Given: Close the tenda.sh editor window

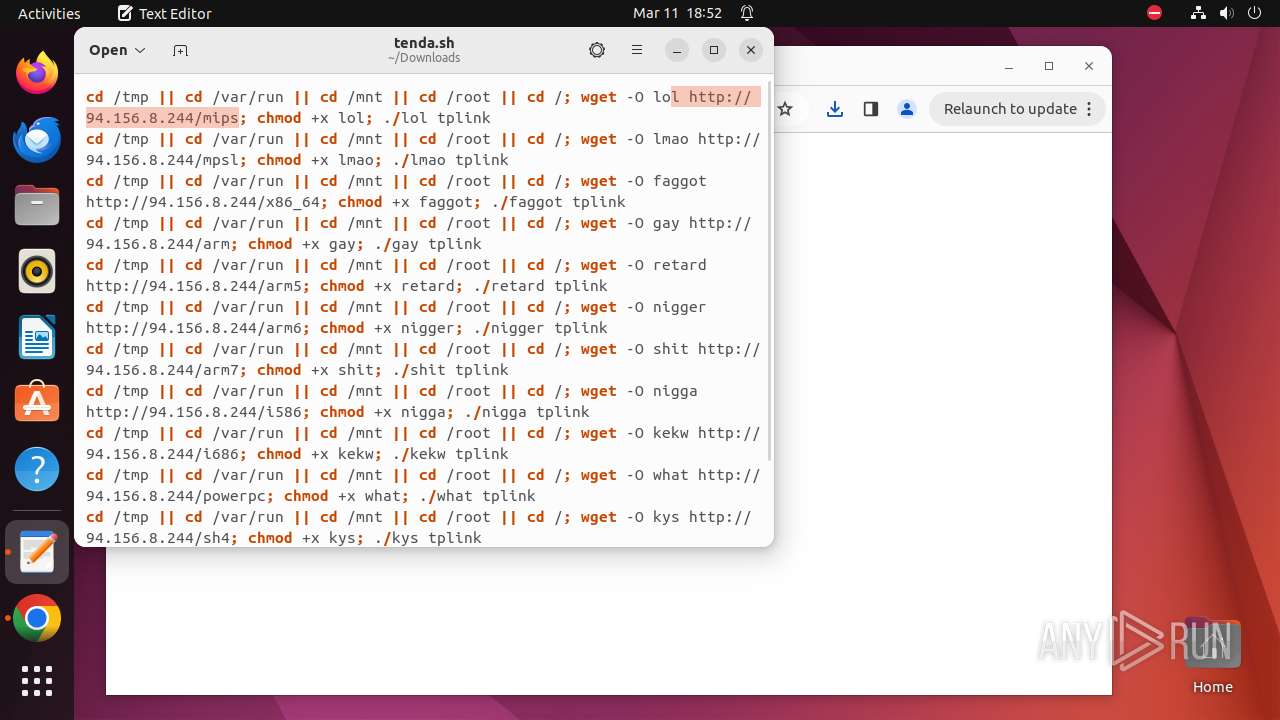Looking at the screenshot, I should [751, 50].
